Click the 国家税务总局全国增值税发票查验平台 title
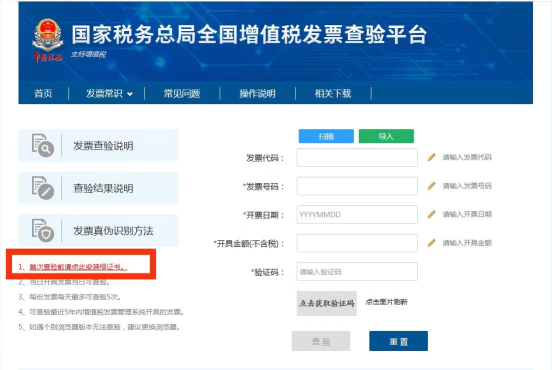552x370 pixels. pos(249,35)
